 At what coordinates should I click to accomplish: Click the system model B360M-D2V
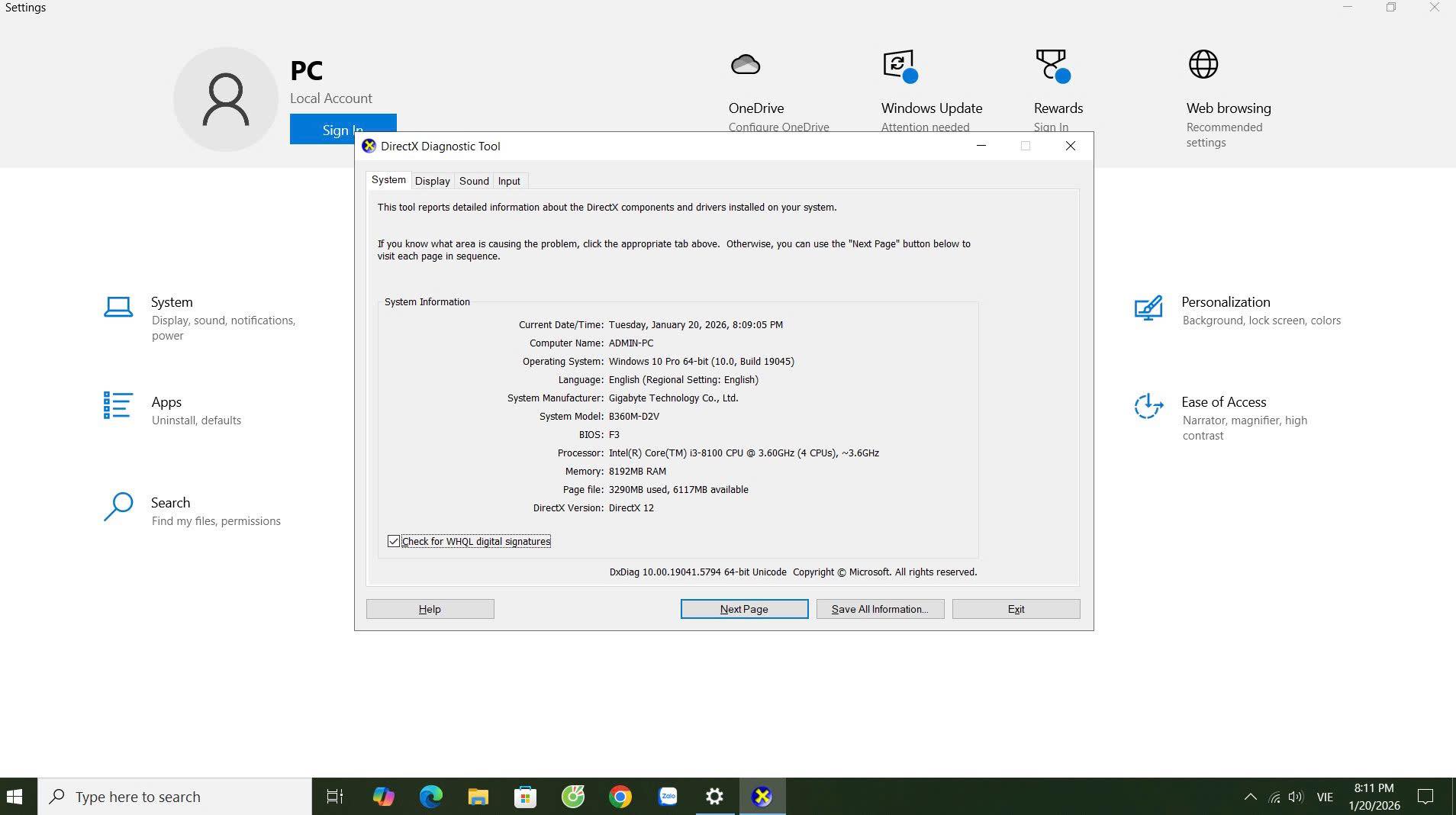pos(634,417)
